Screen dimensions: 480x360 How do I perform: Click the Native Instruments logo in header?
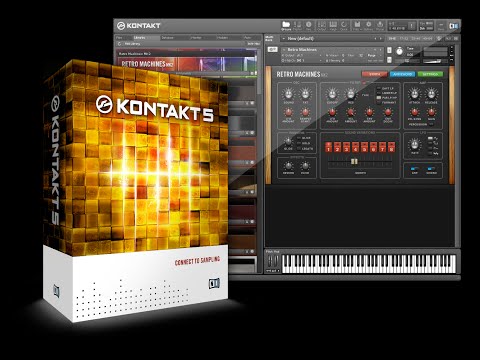453,26
